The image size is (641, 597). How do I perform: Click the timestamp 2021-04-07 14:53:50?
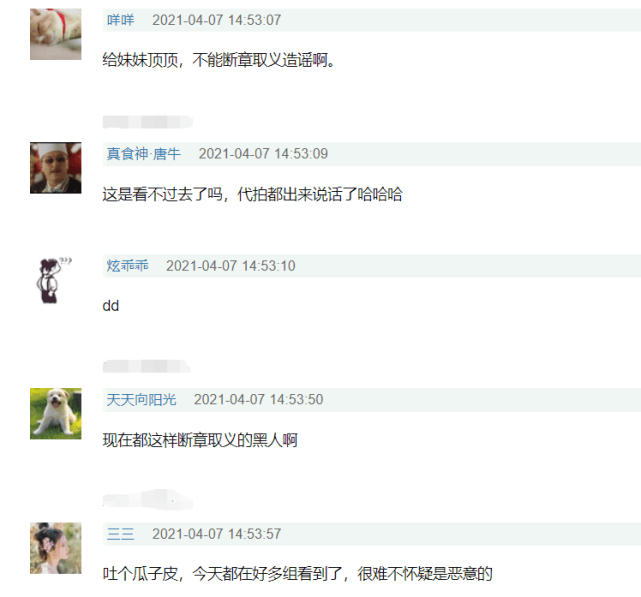click(258, 399)
